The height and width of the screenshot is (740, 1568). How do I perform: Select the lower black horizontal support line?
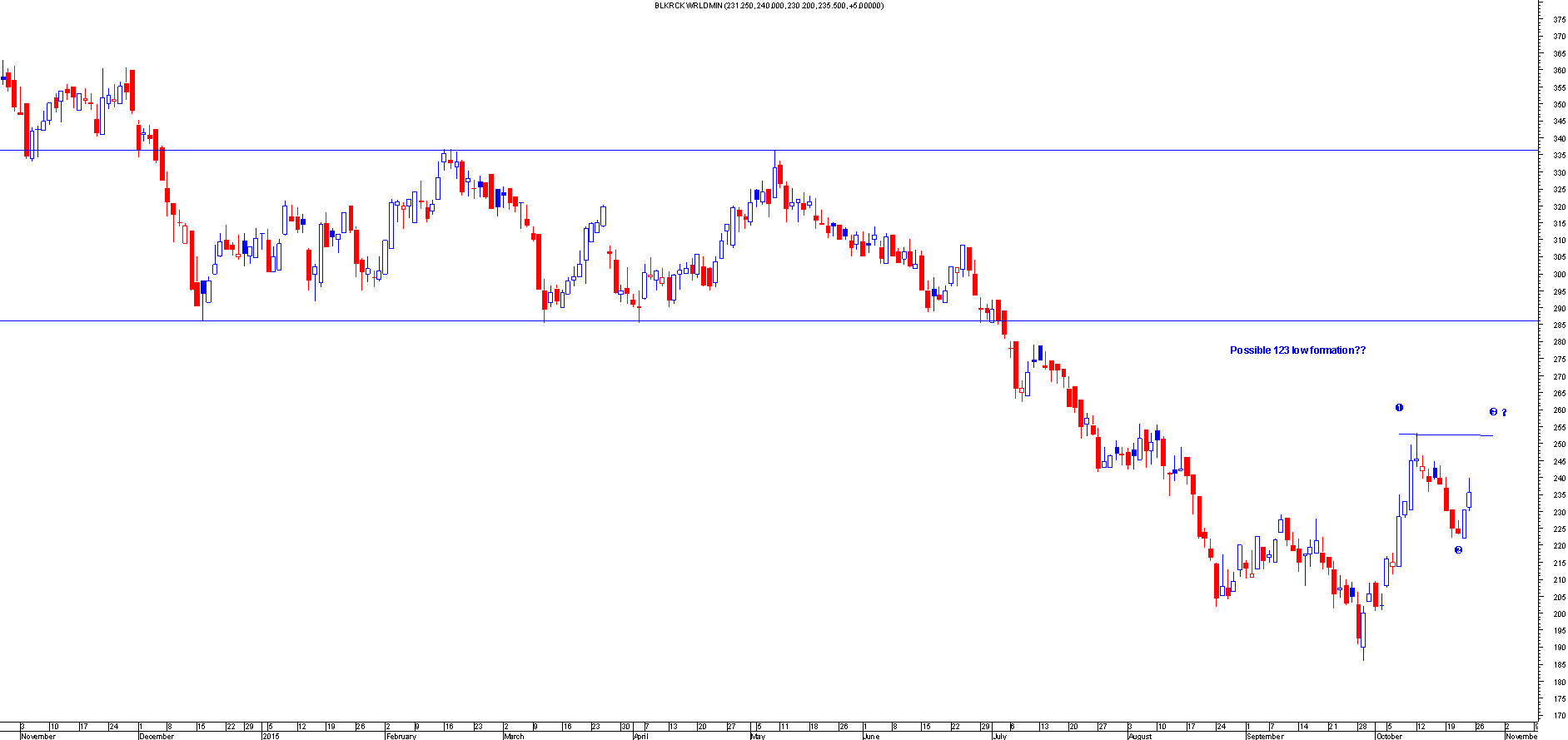(x=749, y=321)
